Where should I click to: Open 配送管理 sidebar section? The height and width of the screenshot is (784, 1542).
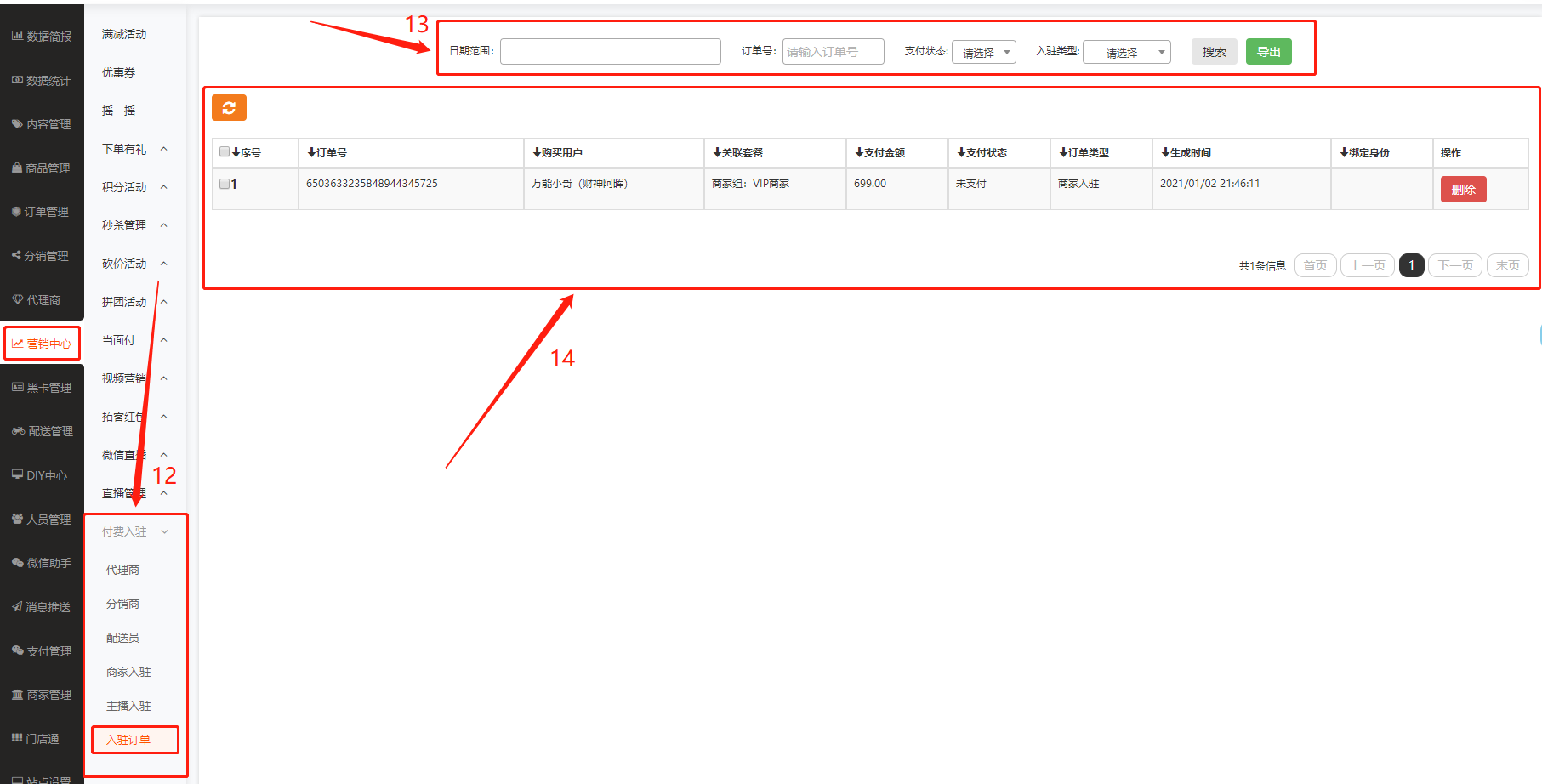click(43, 431)
